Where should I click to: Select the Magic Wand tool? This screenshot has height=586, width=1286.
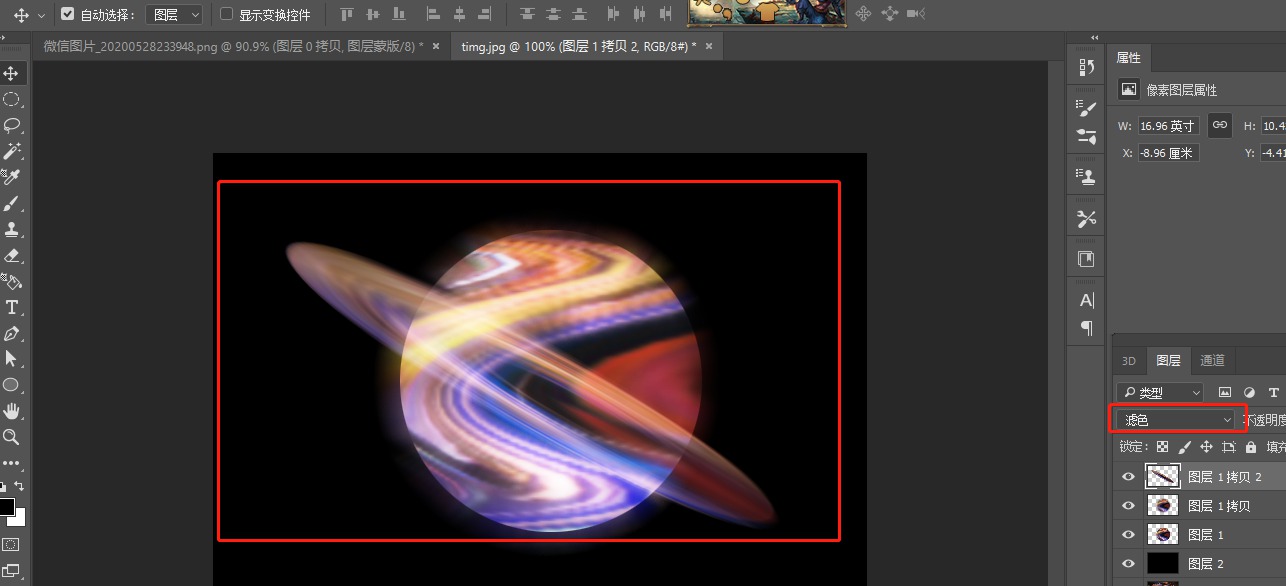click(x=12, y=151)
